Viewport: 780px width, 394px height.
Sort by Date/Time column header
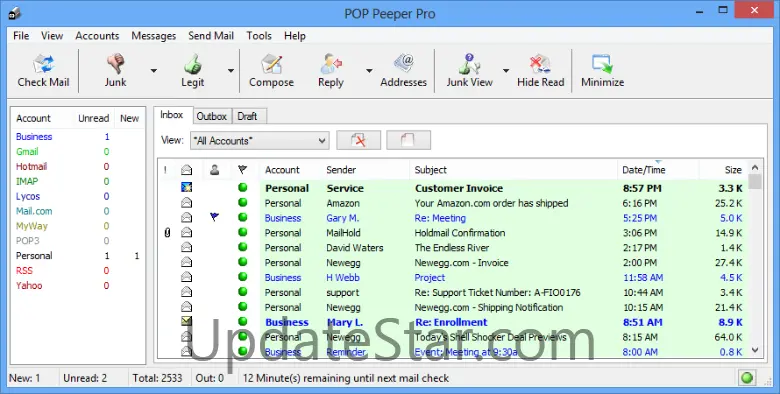coord(658,170)
